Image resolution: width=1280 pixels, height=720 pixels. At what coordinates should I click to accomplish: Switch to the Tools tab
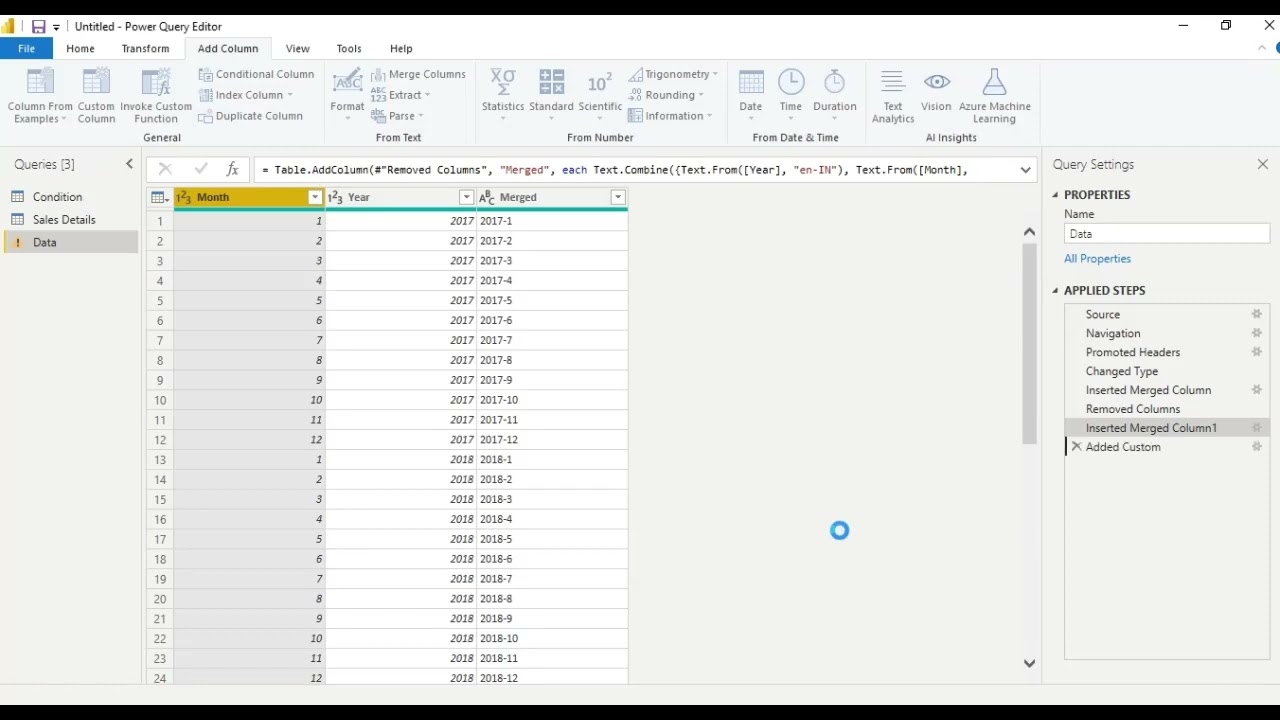click(349, 48)
